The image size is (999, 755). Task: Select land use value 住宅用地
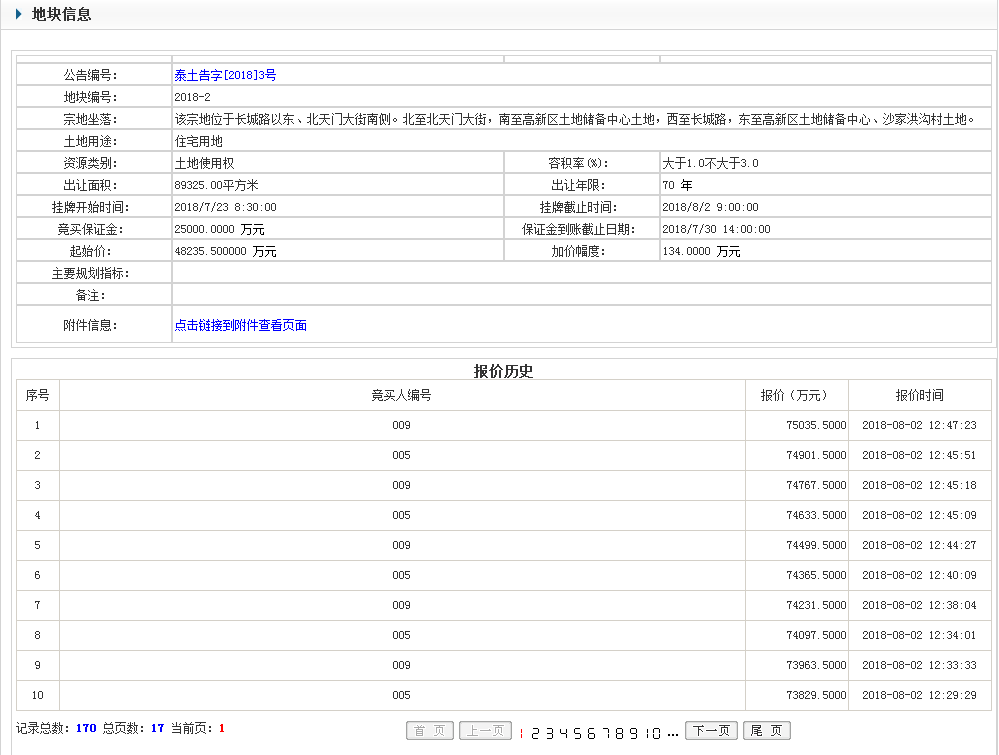(198, 141)
